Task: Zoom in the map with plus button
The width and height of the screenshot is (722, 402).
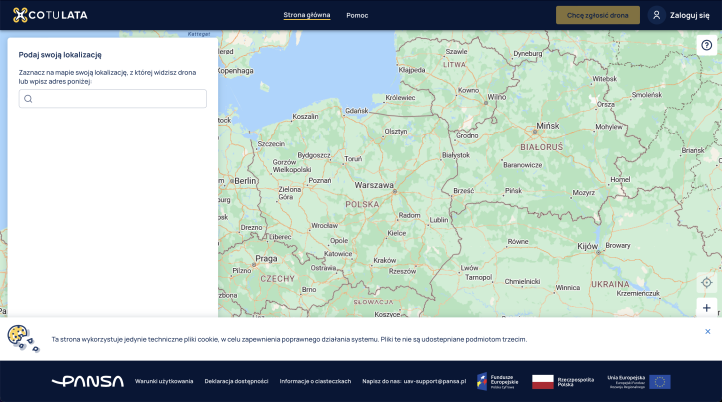Action: (706, 308)
